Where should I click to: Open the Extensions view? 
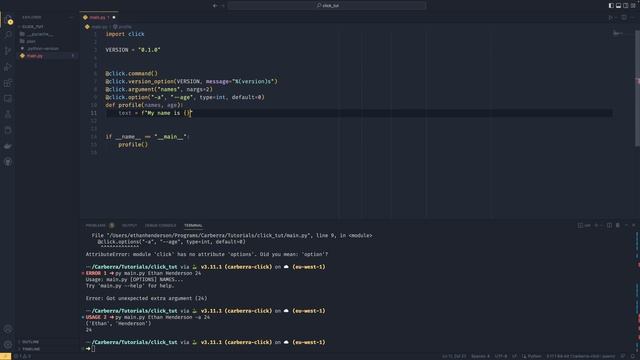[x=8, y=83]
